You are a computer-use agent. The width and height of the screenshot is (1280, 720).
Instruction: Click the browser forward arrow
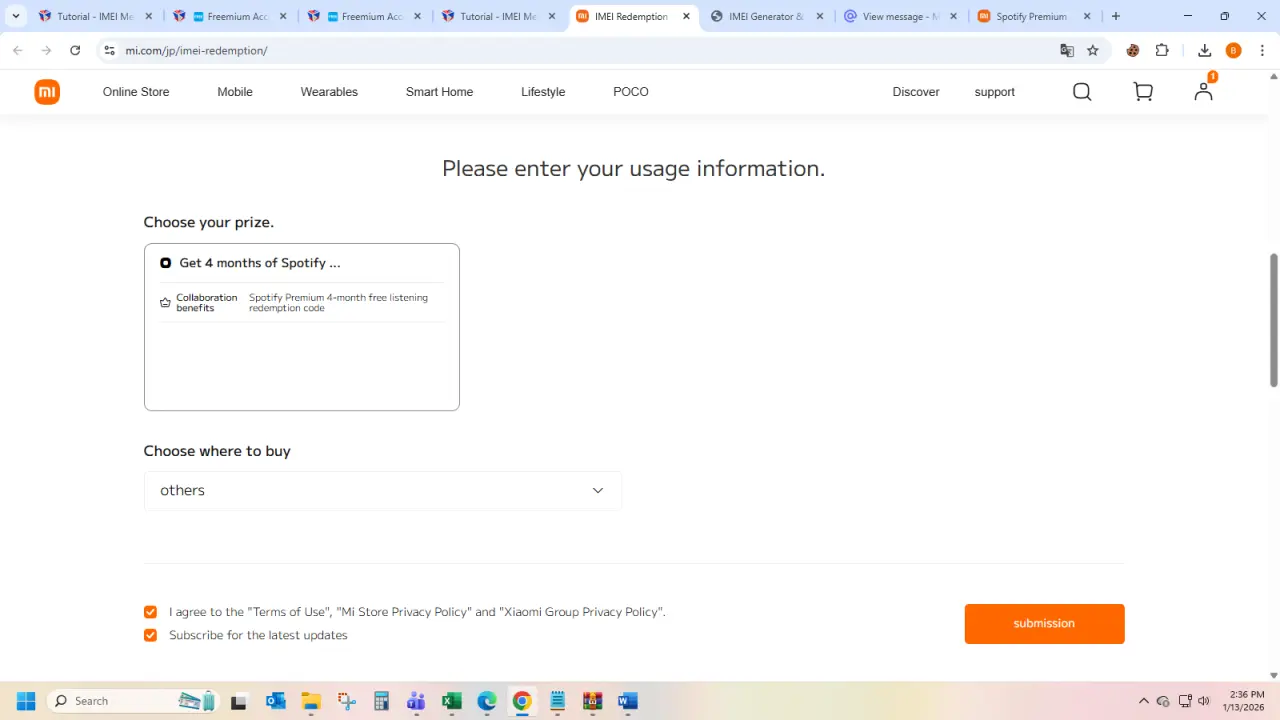[46, 50]
